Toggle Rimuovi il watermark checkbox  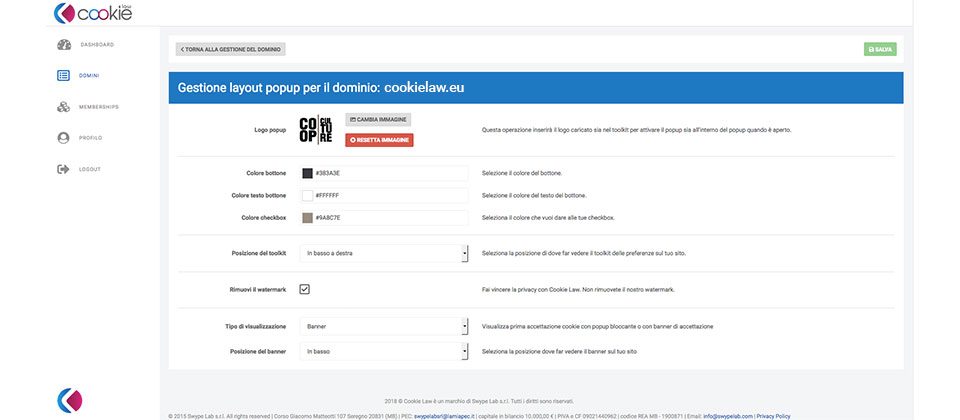304,290
